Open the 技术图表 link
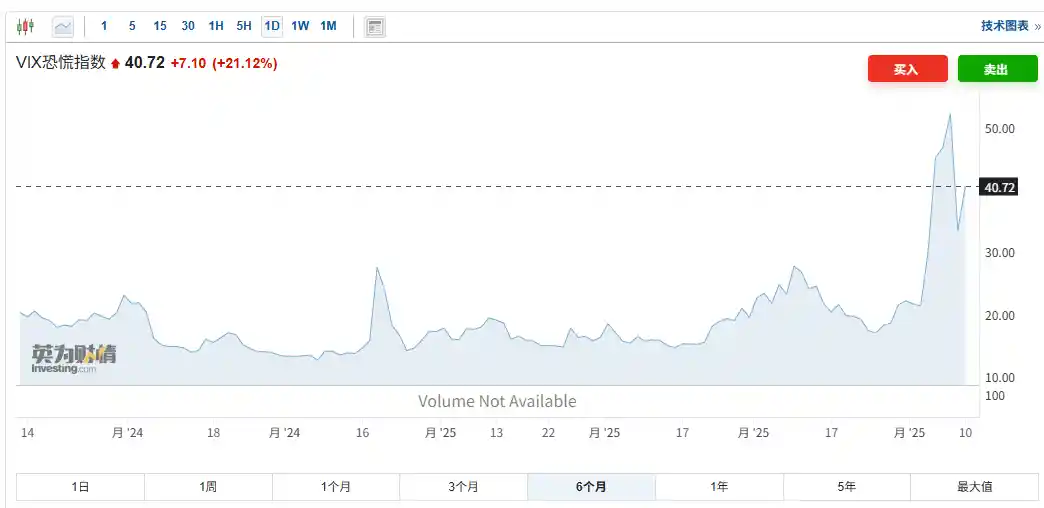The image size is (1044, 508). [x=1005, y=26]
